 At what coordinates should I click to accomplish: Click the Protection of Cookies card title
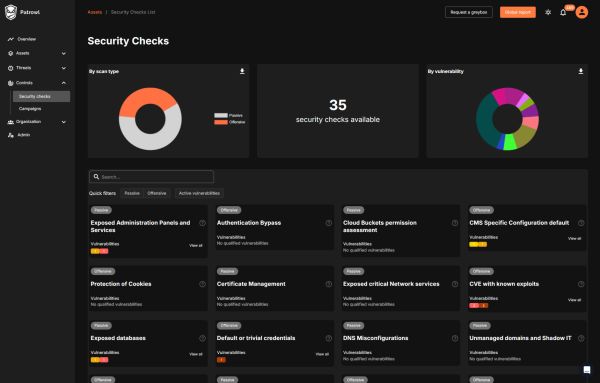(121, 284)
